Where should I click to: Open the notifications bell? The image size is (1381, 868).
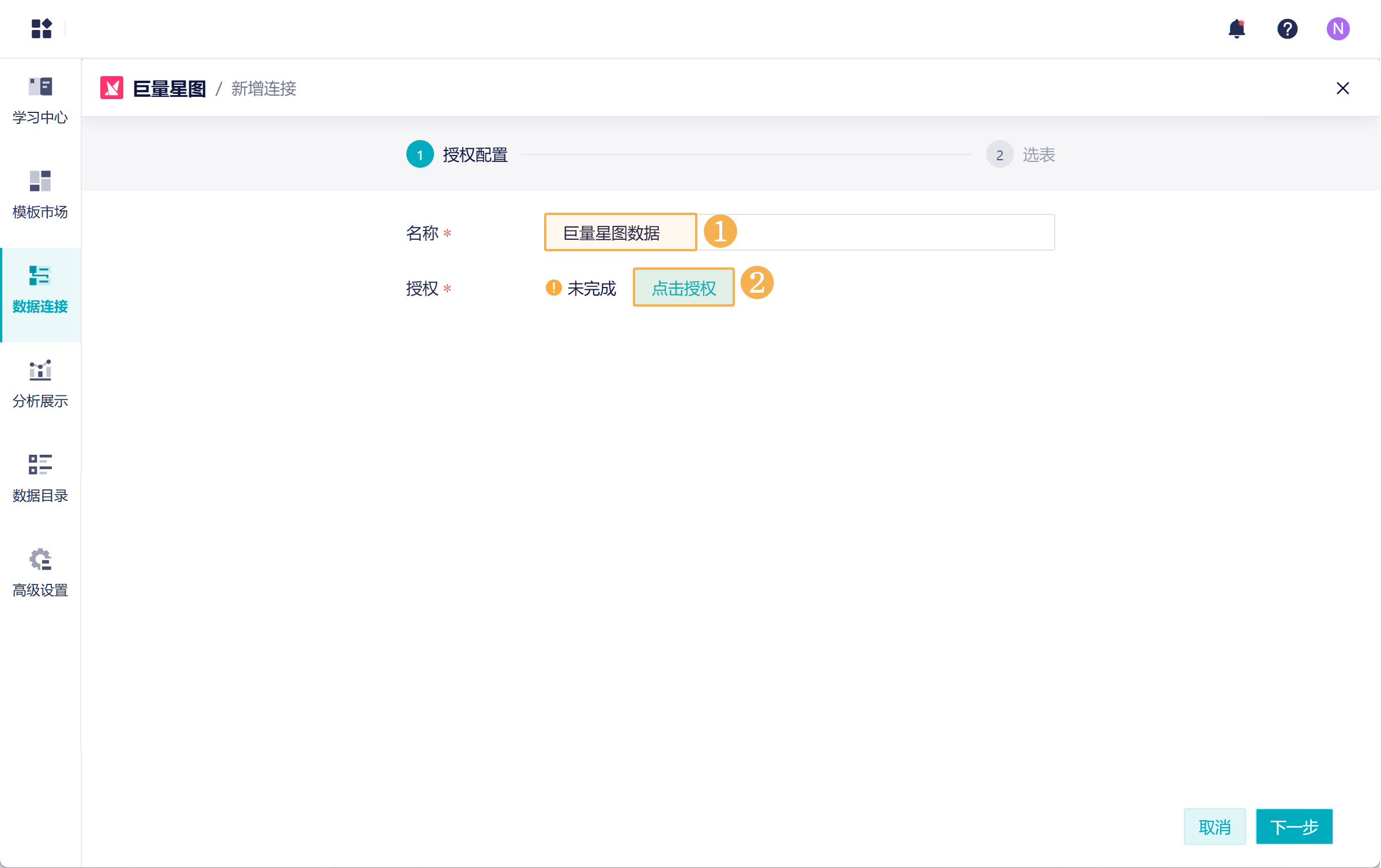[1236, 28]
